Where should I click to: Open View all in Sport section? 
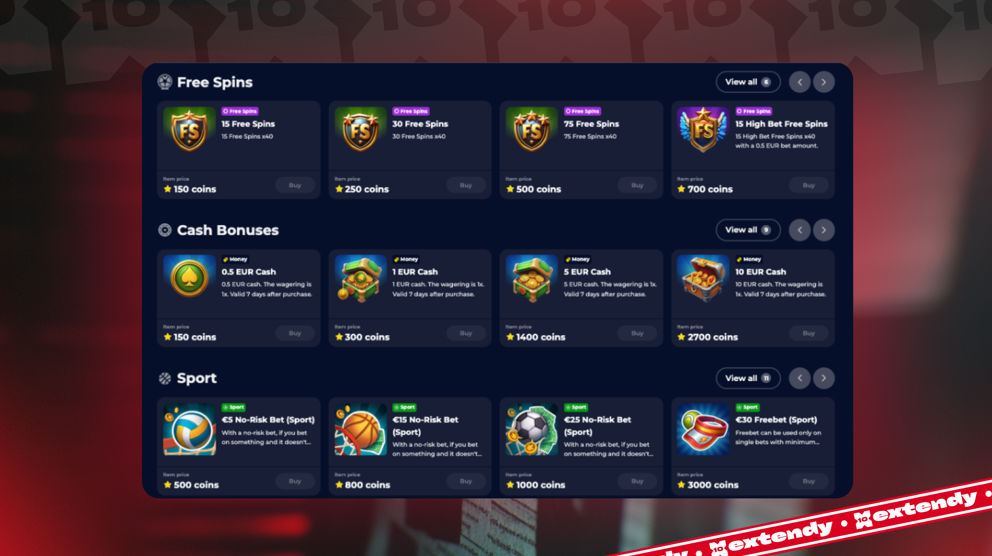(748, 378)
